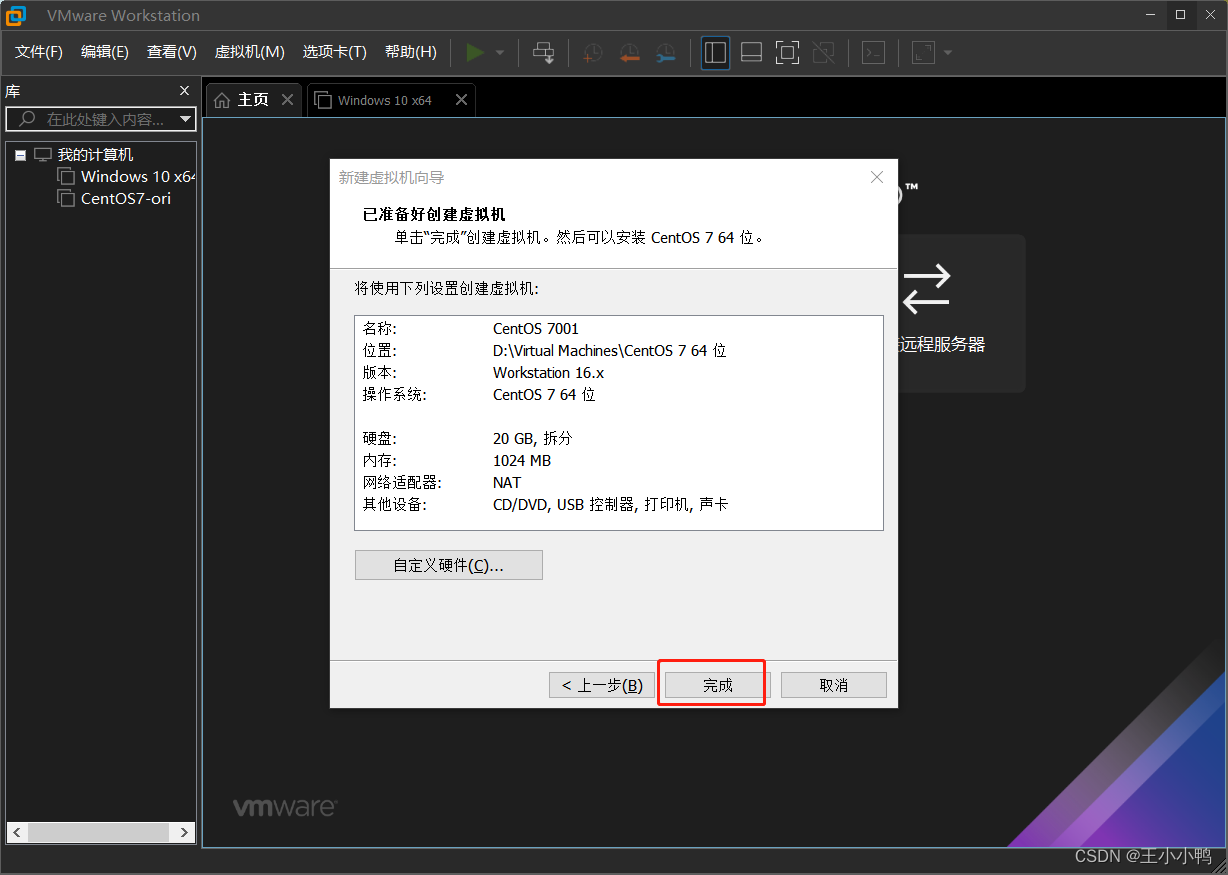Screen dimensions: 1228x875
Task: Click the 上一步(B) back button
Action: [x=602, y=685]
